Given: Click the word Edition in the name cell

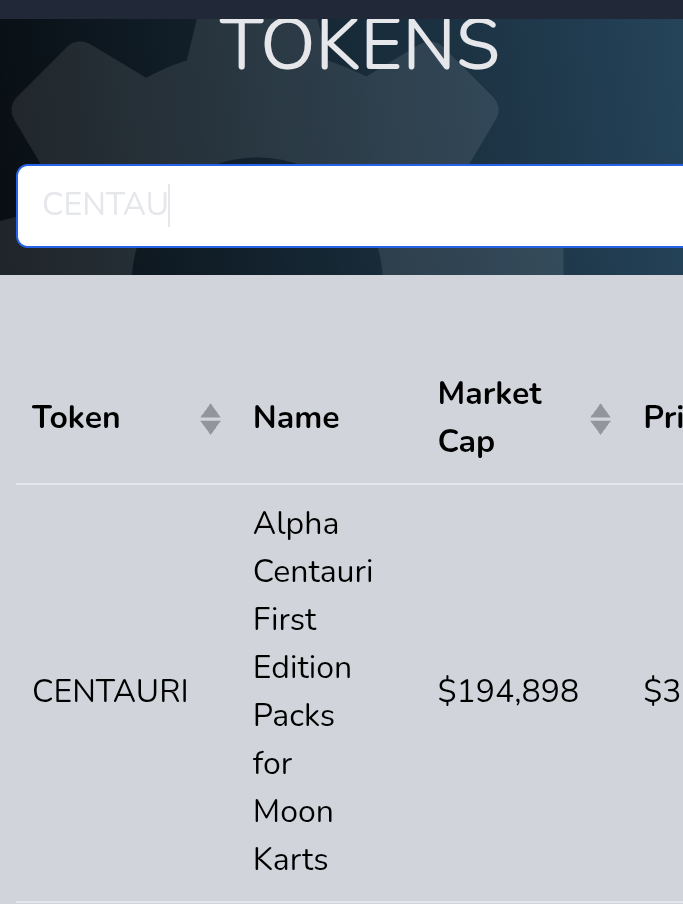Looking at the screenshot, I should 302,668.
